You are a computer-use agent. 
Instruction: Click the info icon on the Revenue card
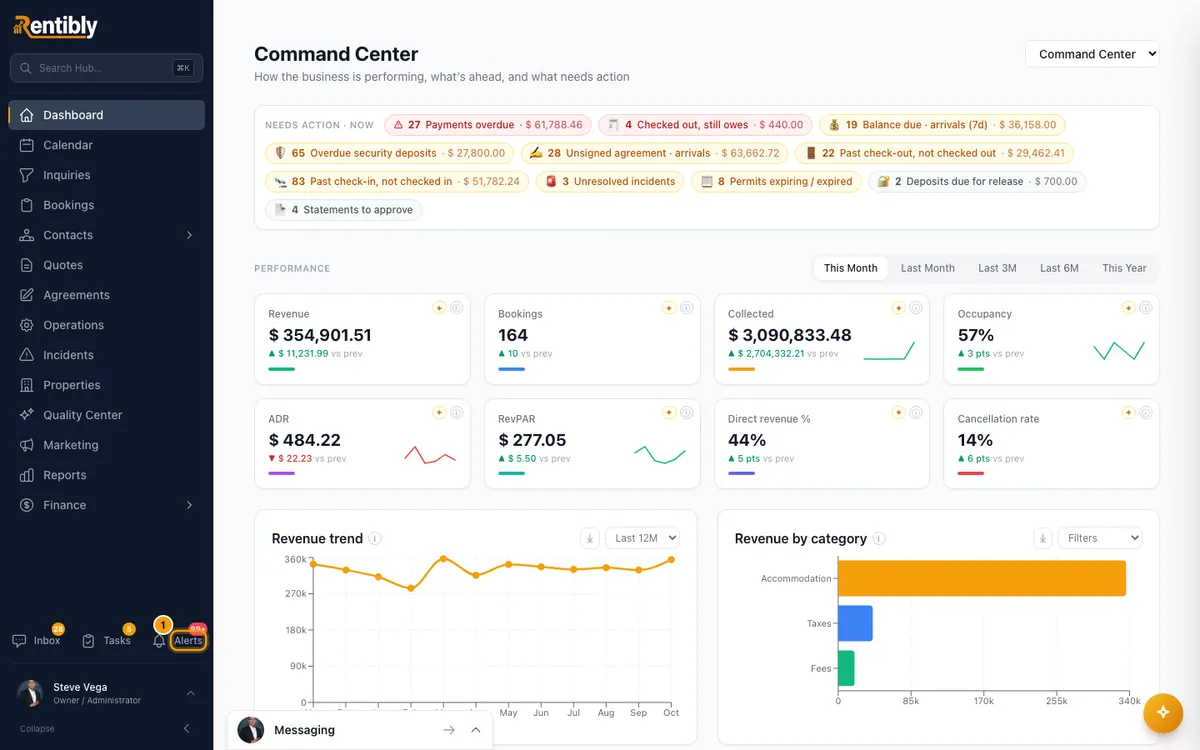457,308
